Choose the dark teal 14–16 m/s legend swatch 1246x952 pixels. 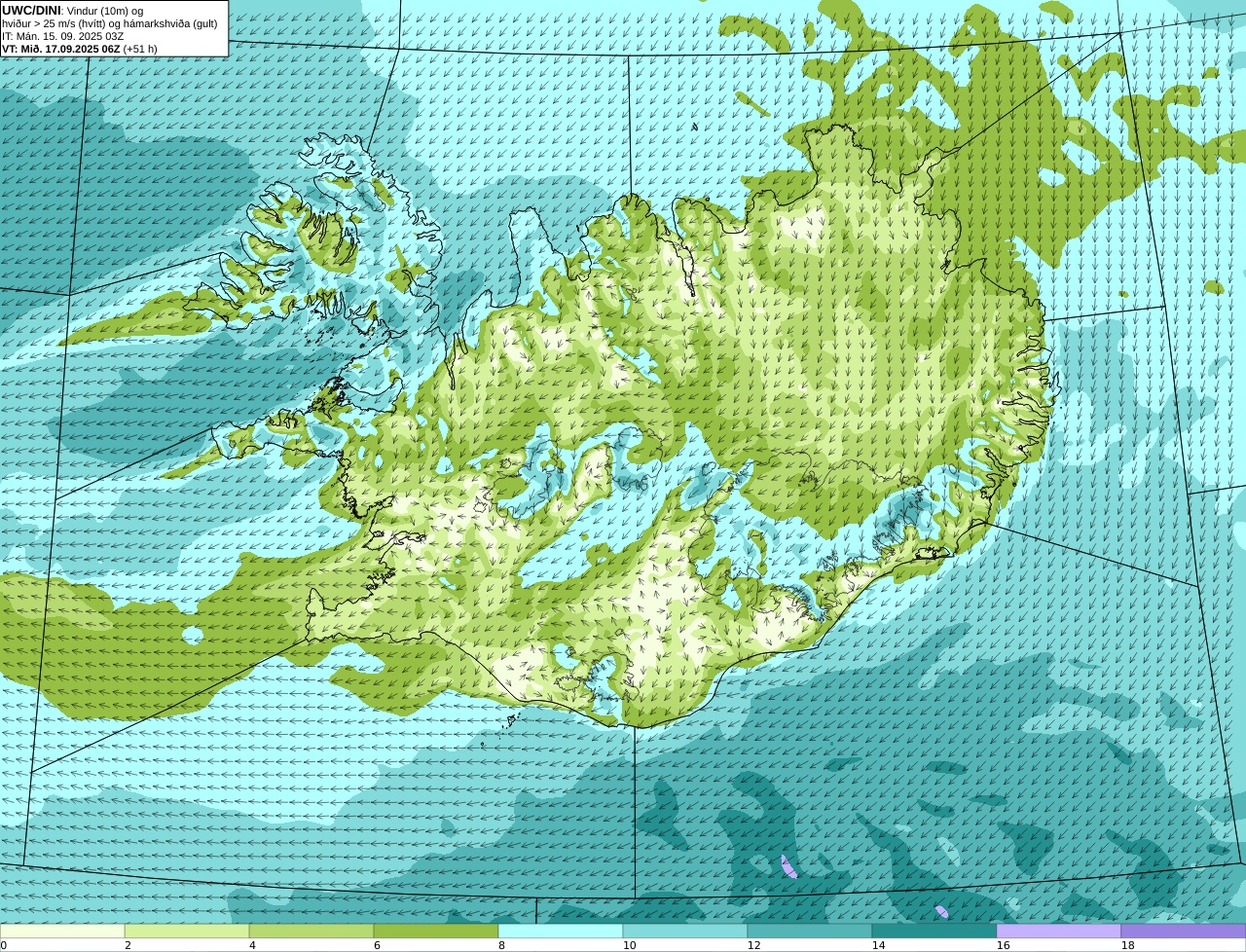click(934, 931)
